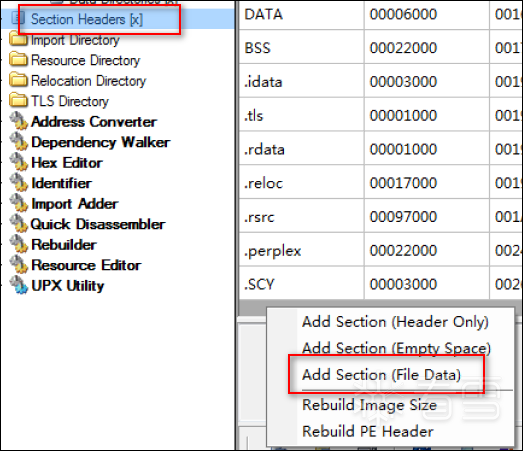Open UPX Utility via its blue gear icon
The height and width of the screenshot is (451, 523).
tap(18, 286)
